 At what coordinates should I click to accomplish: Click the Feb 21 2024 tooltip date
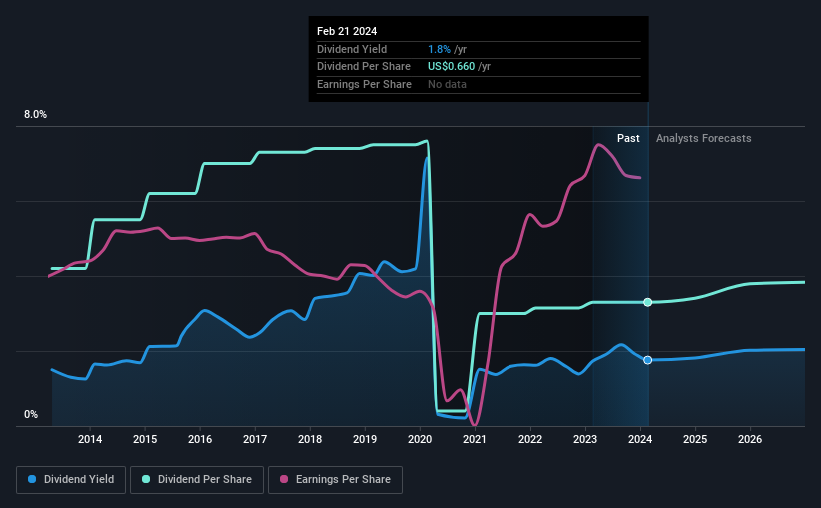347,31
